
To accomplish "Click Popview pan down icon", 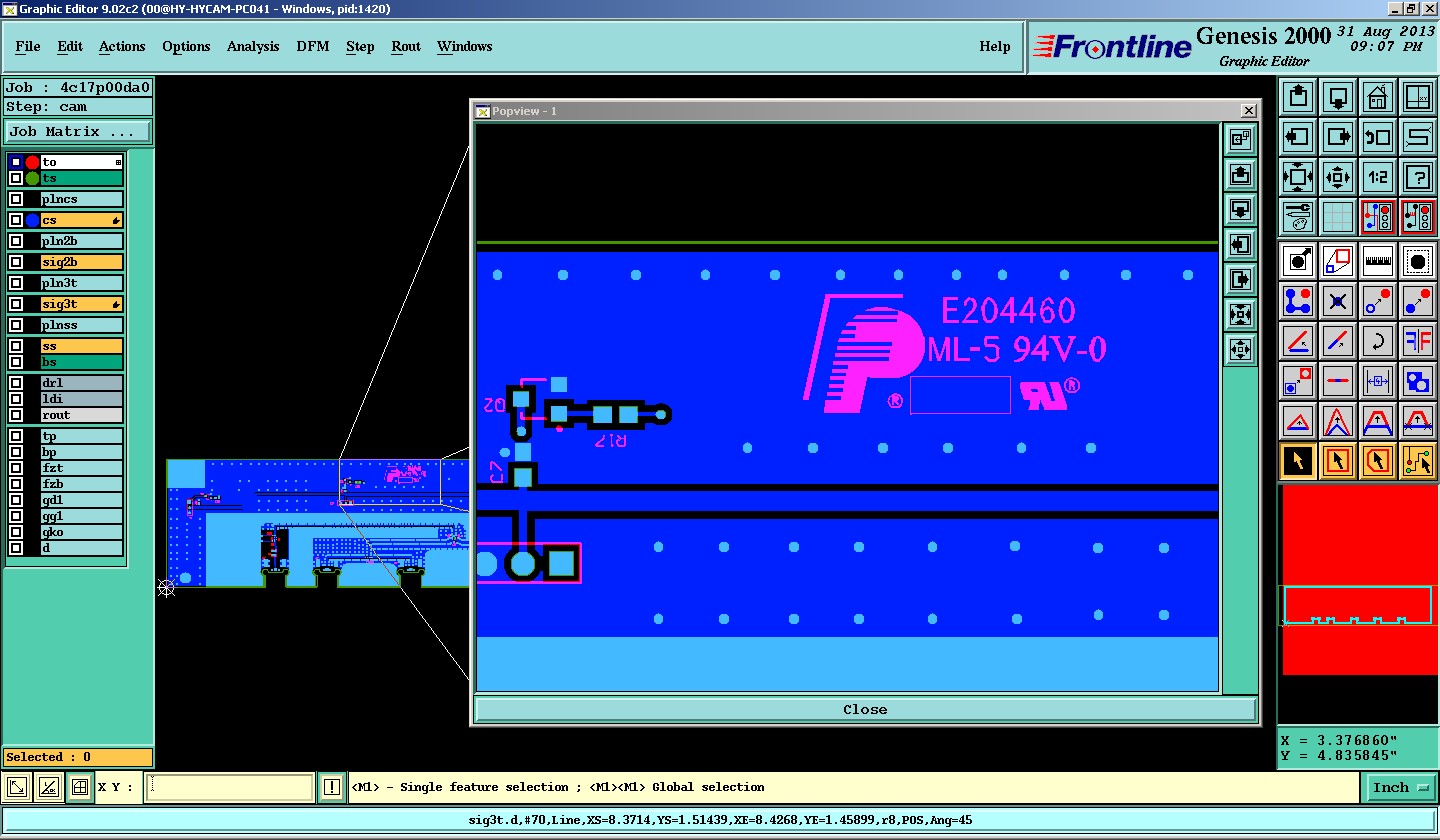I will 1241,210.
